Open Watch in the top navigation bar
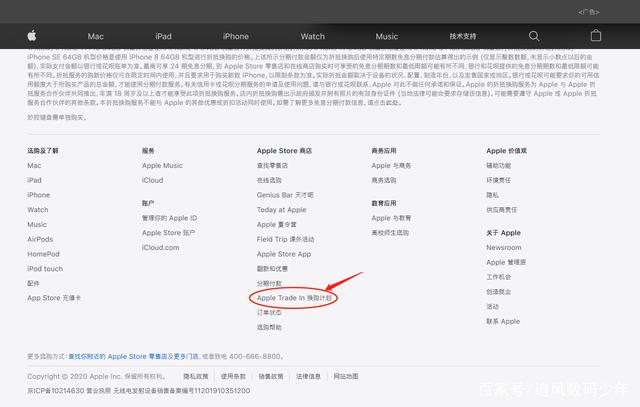This screenshot has width=640, height=407. tap(313, 36)
